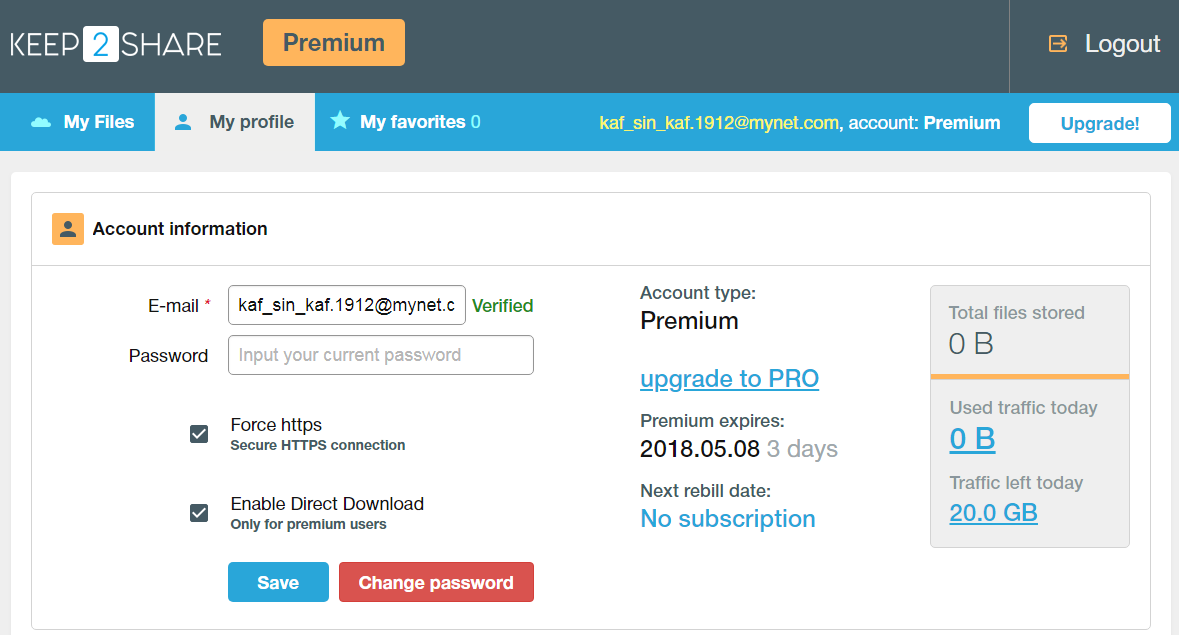Click the white Upgrade! button
The image size is (1179, 635).
tap(1099, 123)
